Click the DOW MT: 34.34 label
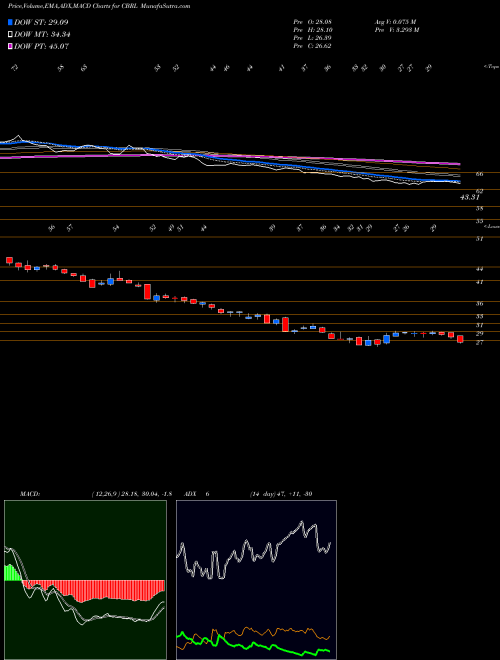The height and width of the screenshot is (660, 500). [x=42, y=35]
